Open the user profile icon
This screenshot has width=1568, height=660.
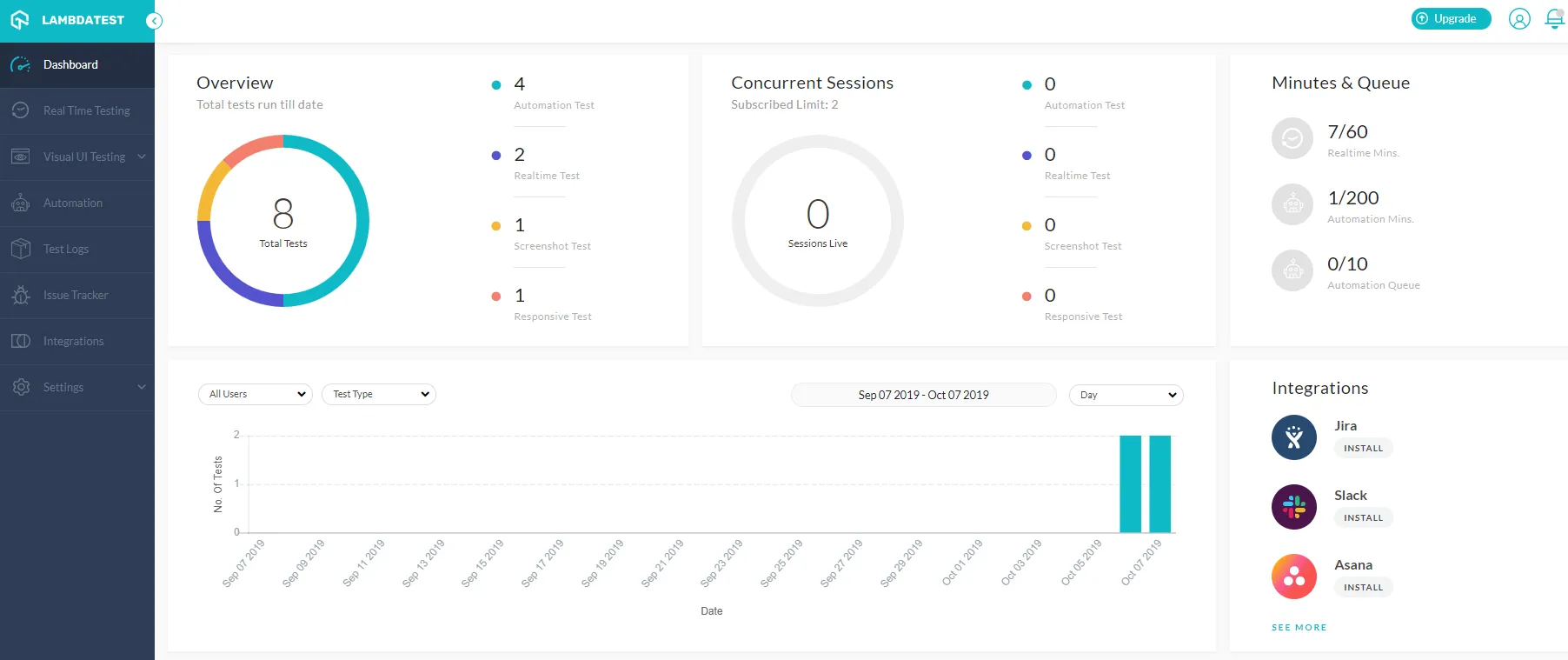[x=1518, y=19]
